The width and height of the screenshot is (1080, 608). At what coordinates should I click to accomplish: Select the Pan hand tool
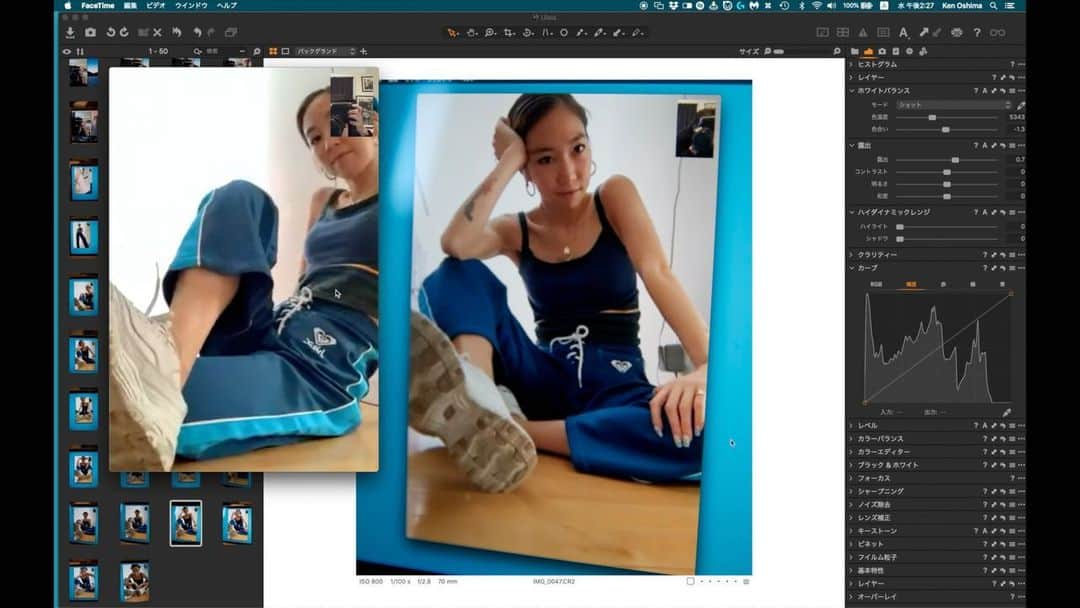coord(472,32)
